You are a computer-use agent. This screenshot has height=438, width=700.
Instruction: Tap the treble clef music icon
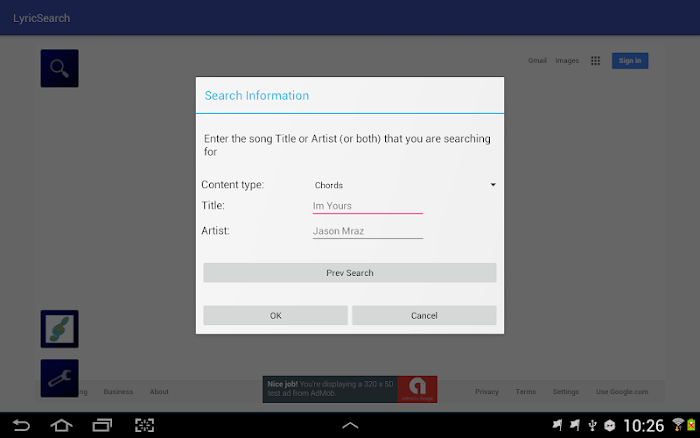59,328
